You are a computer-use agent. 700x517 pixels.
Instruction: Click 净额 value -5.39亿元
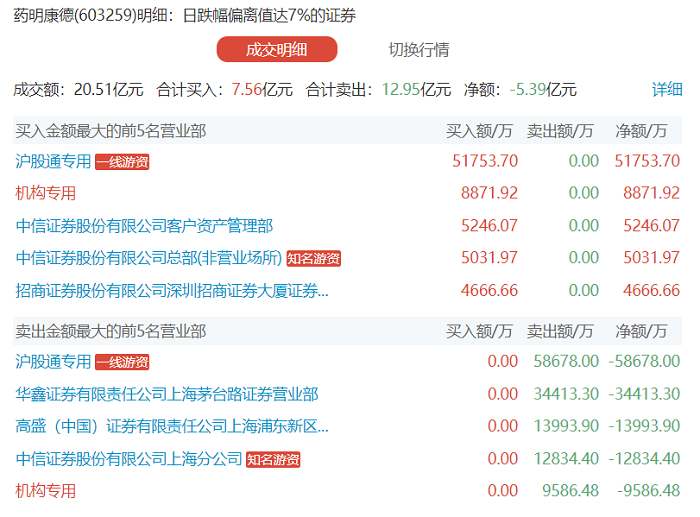coord(543,89)
